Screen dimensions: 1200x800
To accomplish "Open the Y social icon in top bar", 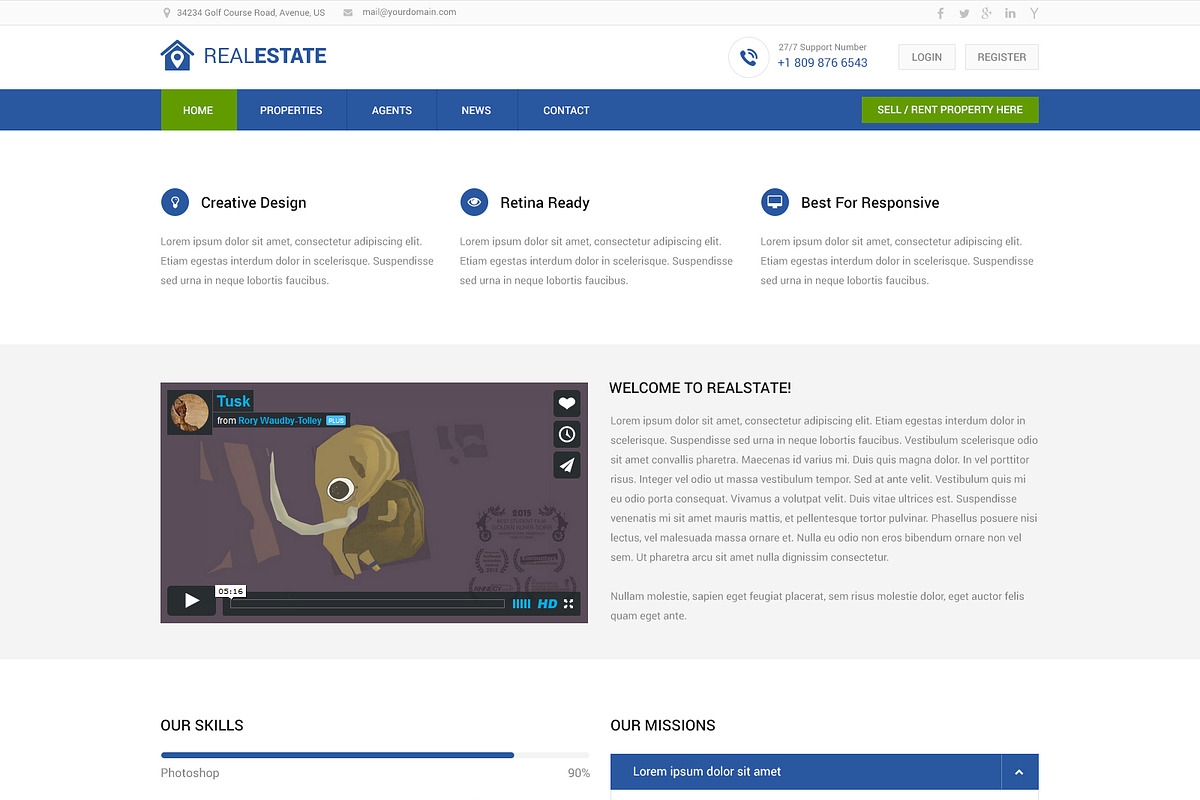I will (1034, 13).
